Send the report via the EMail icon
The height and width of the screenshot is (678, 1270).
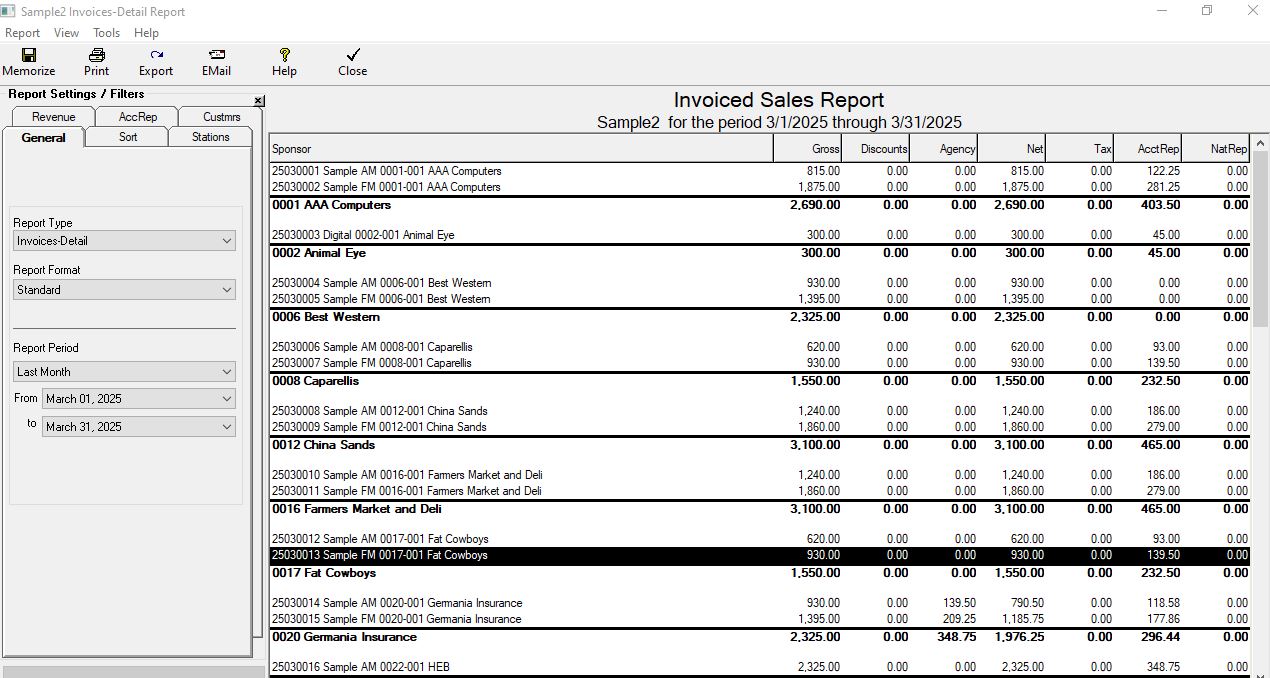(x=216, y=56)
